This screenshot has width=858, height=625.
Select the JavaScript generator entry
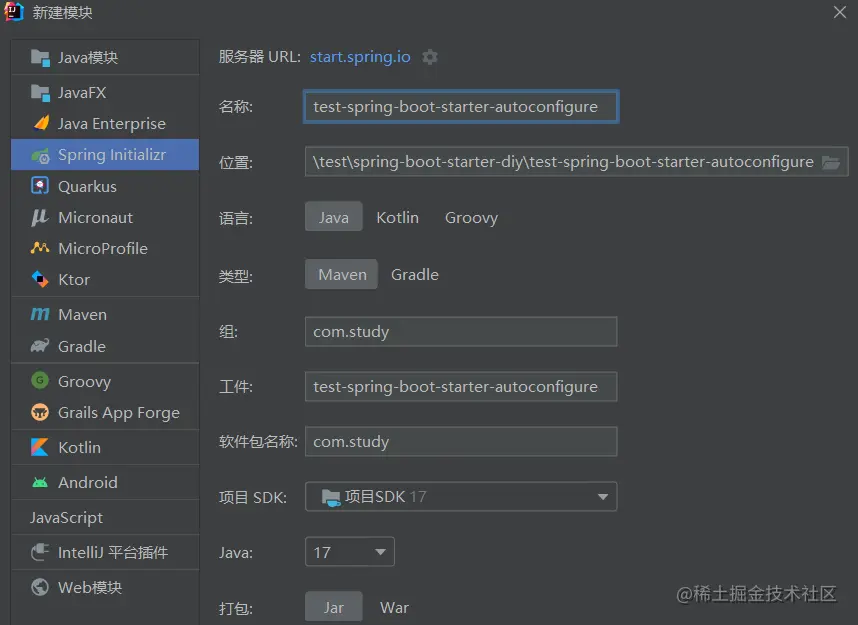coord(105,517)
